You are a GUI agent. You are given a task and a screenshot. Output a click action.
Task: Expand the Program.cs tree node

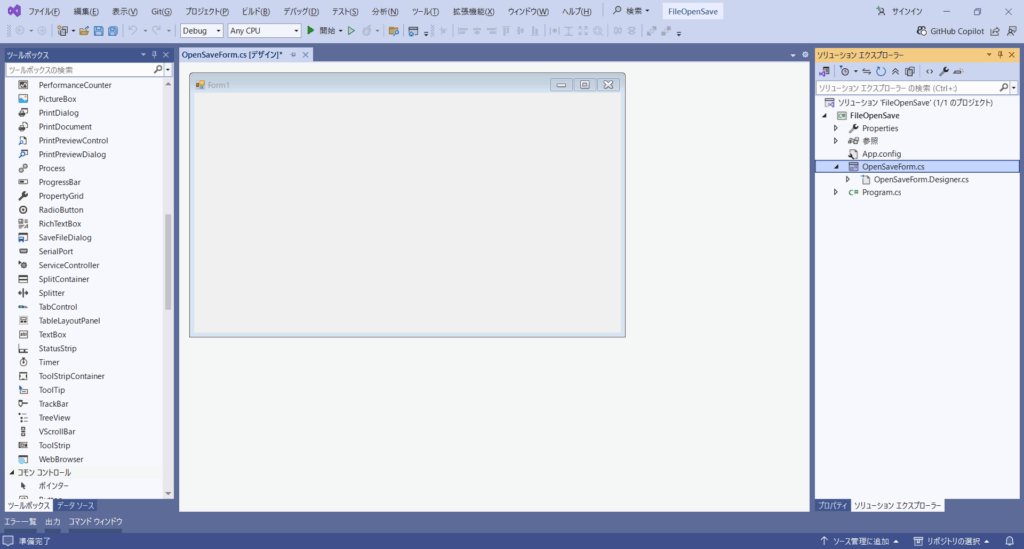[x=836, y=192]
